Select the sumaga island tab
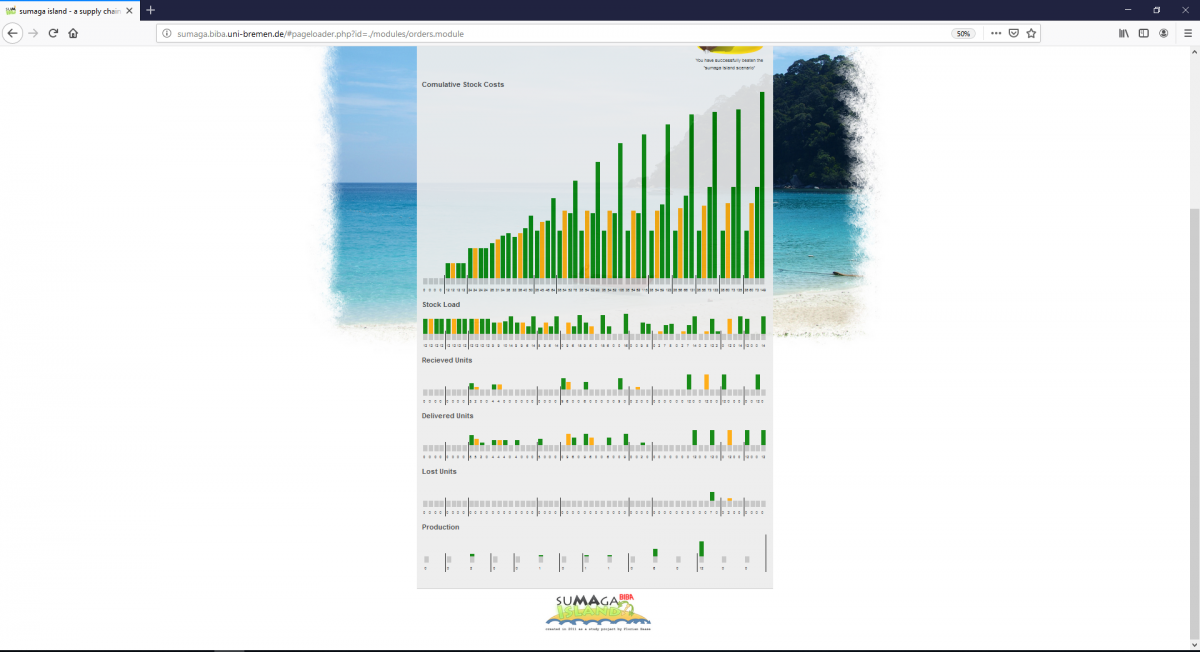The image size is (1200, 652). 65,10
